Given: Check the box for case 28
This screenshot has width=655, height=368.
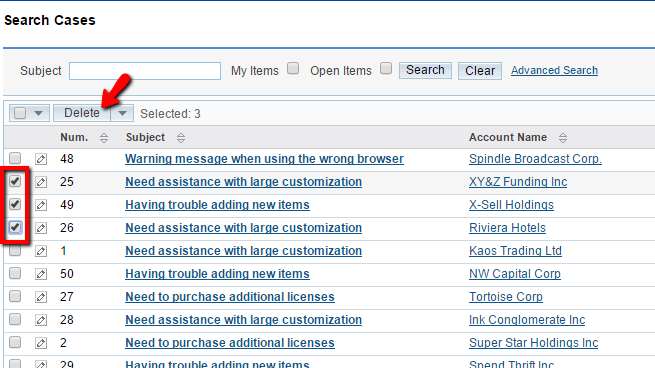Looking at the screenshot, I should 15,319.
